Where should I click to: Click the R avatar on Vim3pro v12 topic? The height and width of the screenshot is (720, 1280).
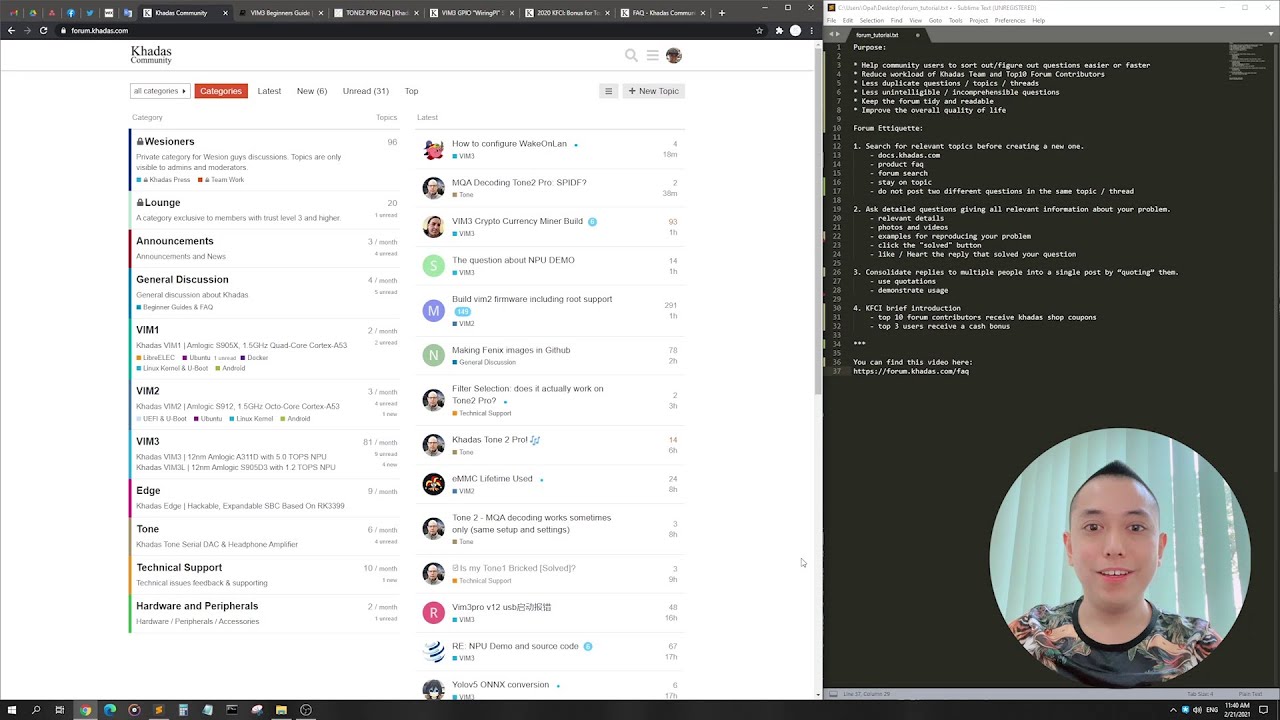pos(433,613)
